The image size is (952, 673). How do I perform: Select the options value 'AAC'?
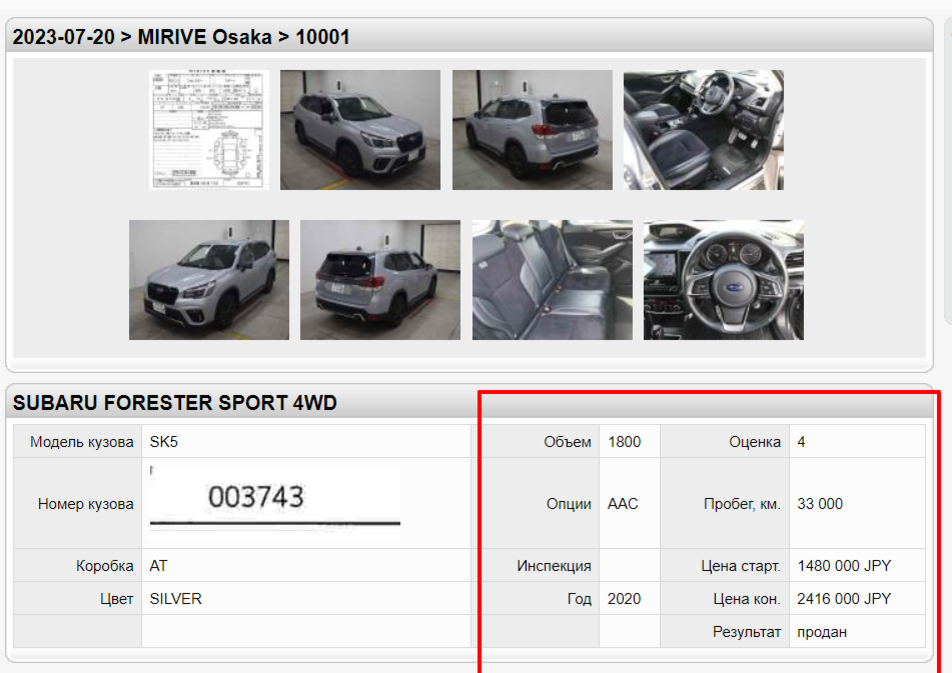click(623, 504)
